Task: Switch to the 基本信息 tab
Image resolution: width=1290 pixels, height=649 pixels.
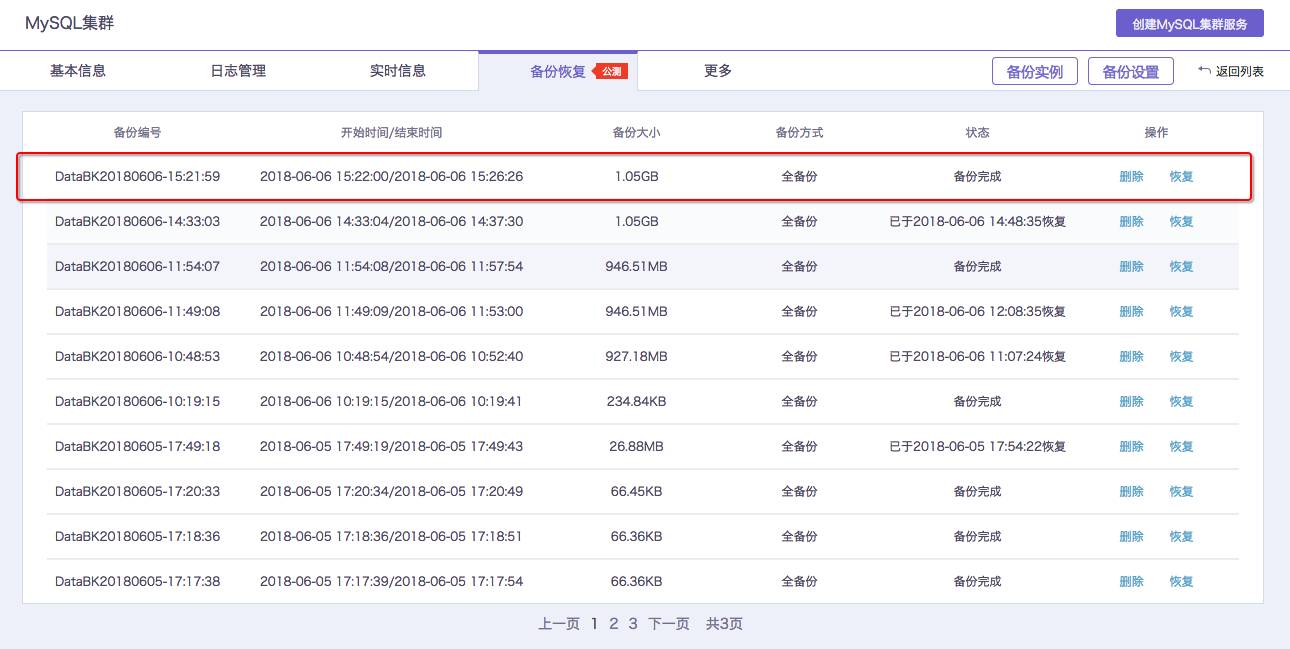Action: pos(78,71)
